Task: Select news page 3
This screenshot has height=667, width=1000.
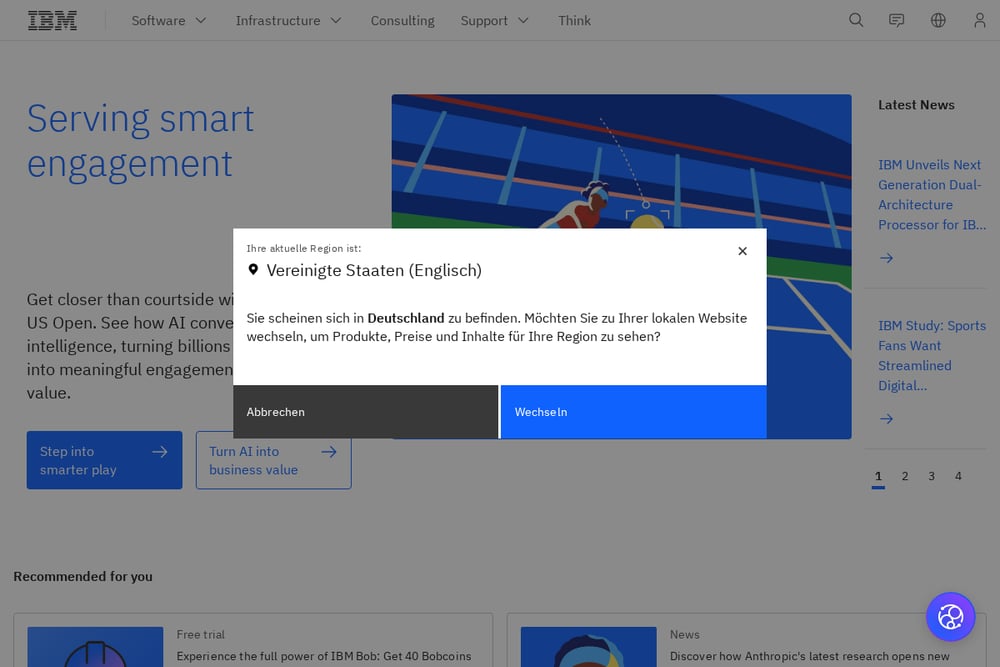Action: coord(932,476)
